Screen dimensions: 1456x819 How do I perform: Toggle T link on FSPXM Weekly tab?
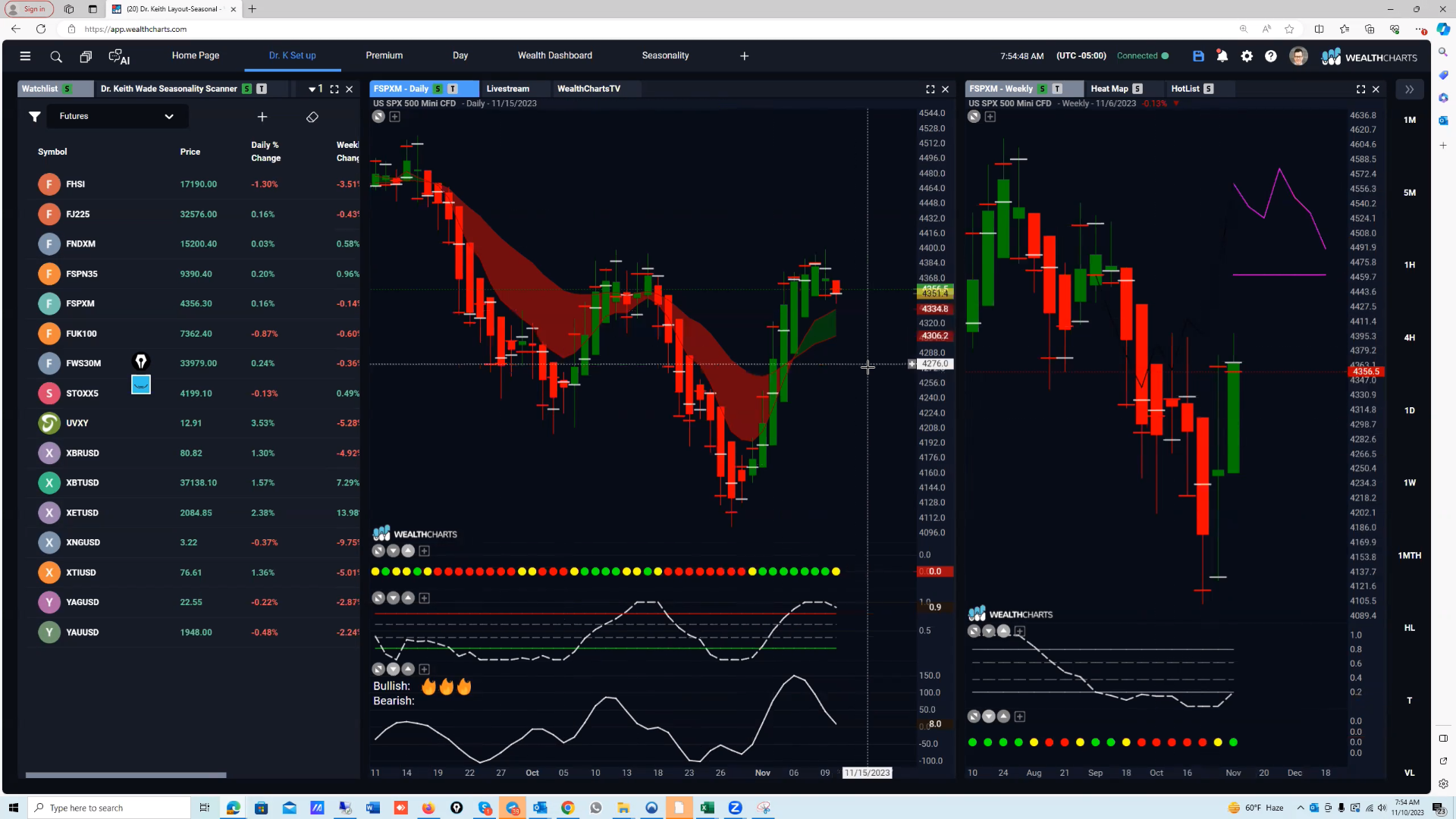[x=1057, y=89]
